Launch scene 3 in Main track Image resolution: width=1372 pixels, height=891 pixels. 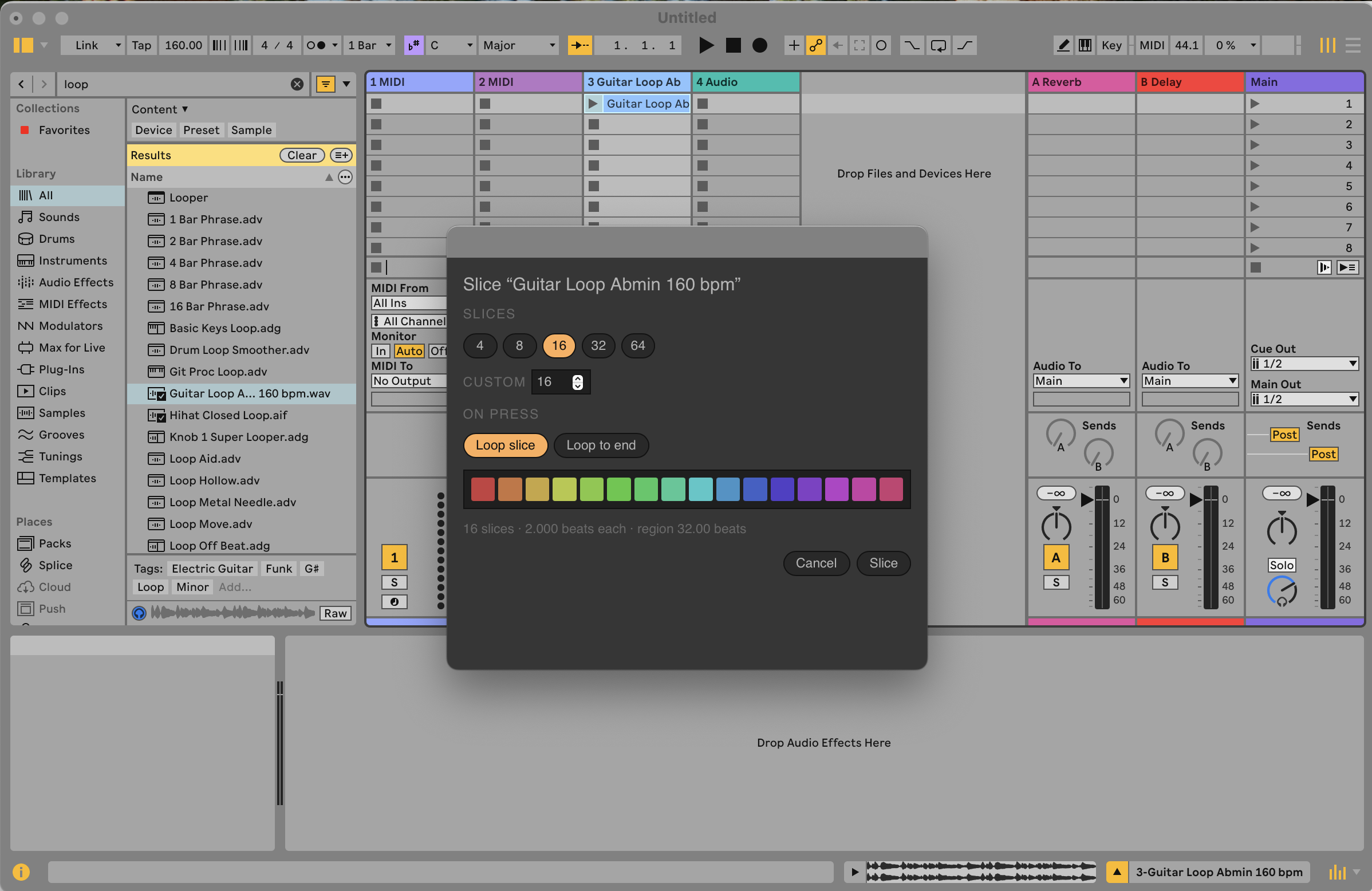(1255, 145)
